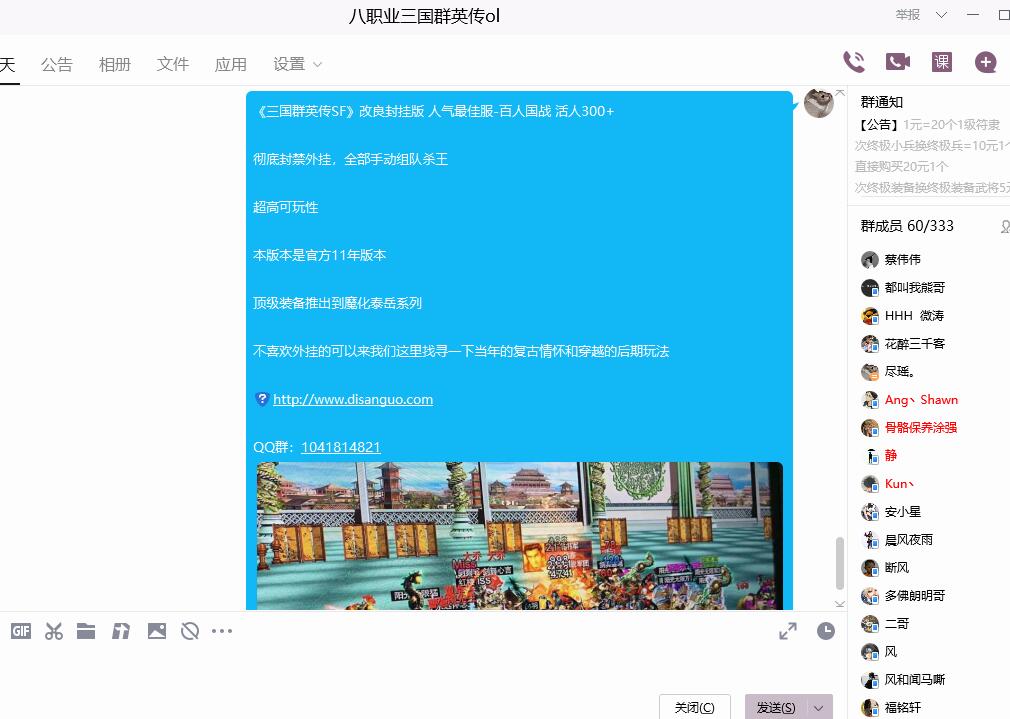1010x719 pixels.
Task: Open the 群通知 section heading
Action: [x=882, y=102]
